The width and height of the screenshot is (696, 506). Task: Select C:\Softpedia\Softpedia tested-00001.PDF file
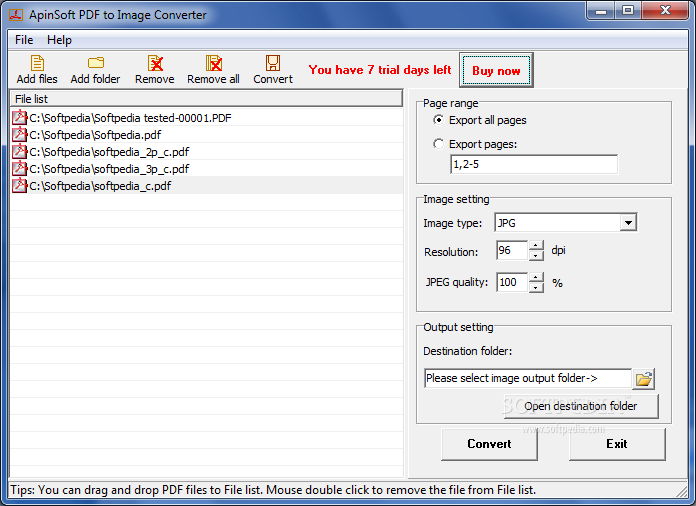coord(206,118)
